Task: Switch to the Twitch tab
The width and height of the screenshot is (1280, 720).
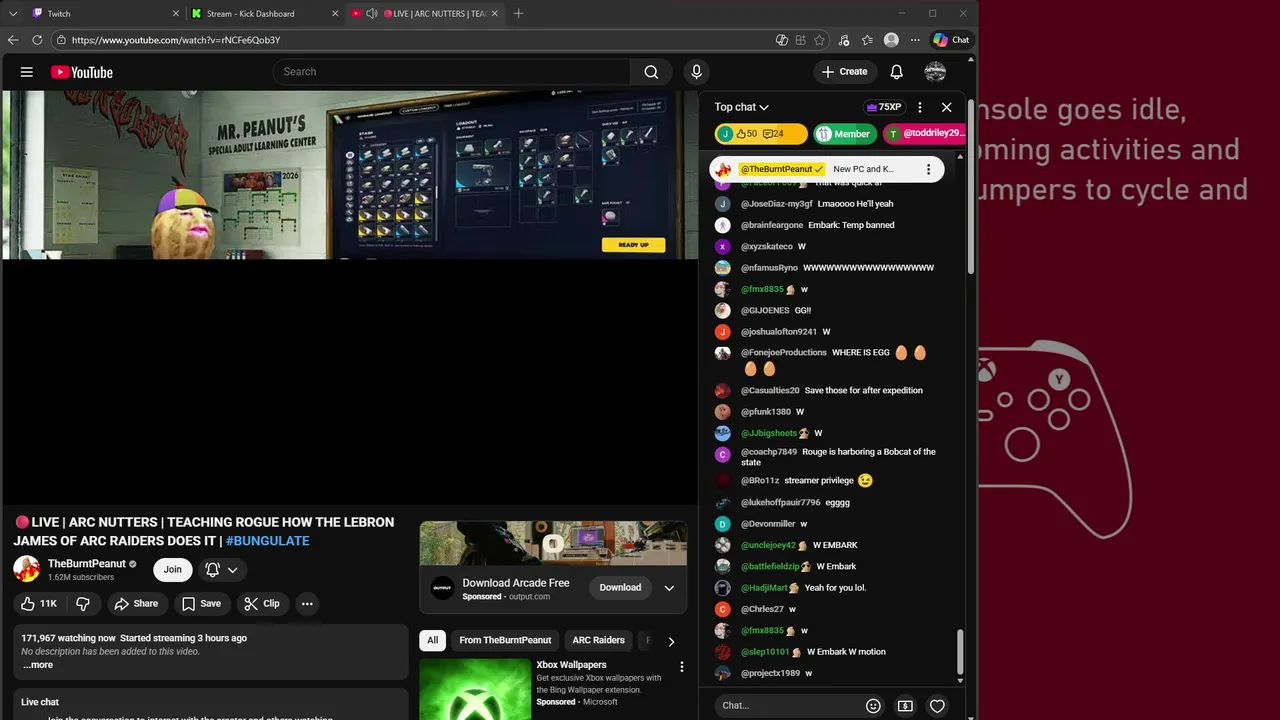Action: pyautogui.click(x=103, y=14)
